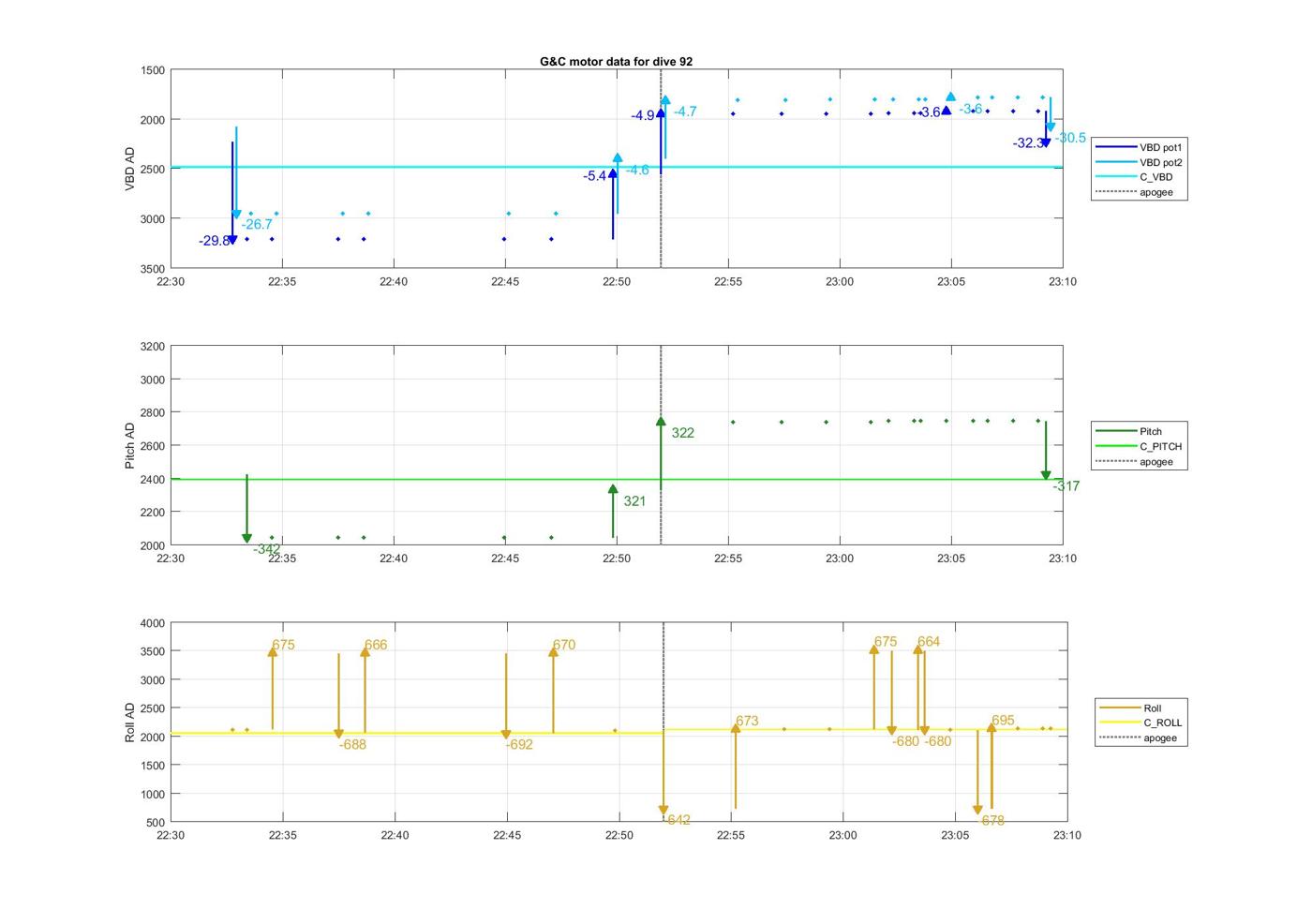Click the -30.5 VBD annotation
This screenshot has height=924, width=1312.
[1070, 138]
